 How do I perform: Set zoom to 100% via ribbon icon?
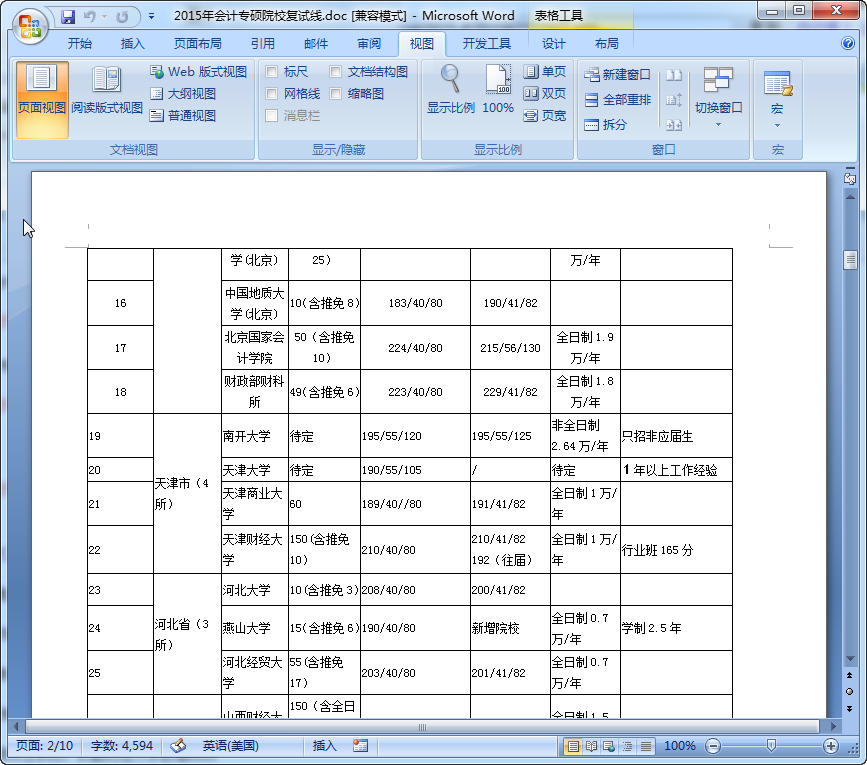coord(498,90)
